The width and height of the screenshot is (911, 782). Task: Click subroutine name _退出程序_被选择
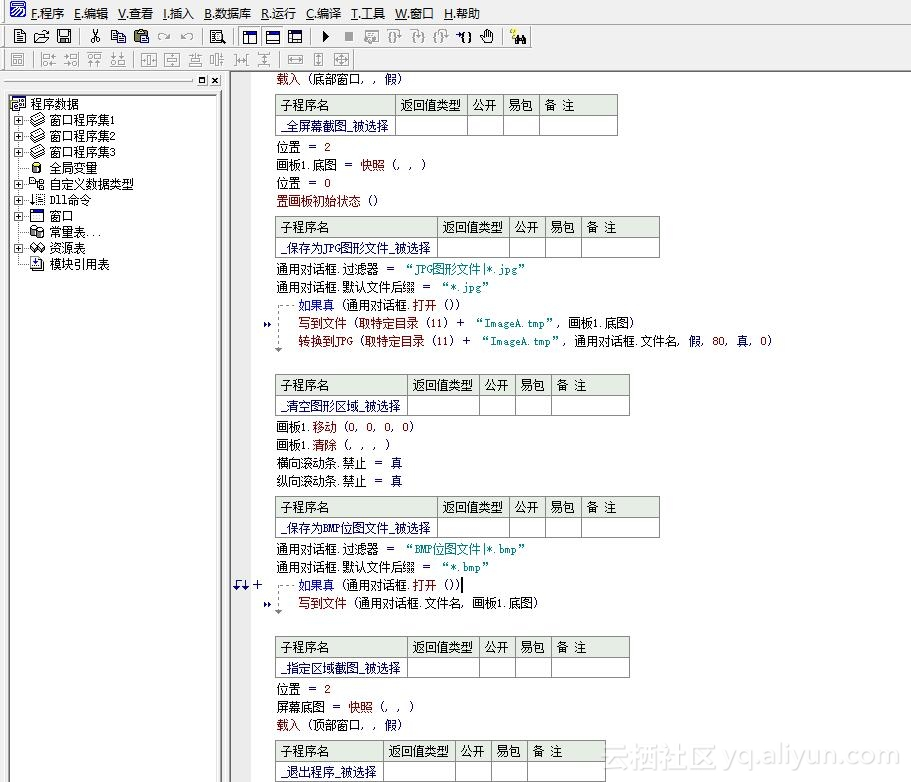click(329, 772)
